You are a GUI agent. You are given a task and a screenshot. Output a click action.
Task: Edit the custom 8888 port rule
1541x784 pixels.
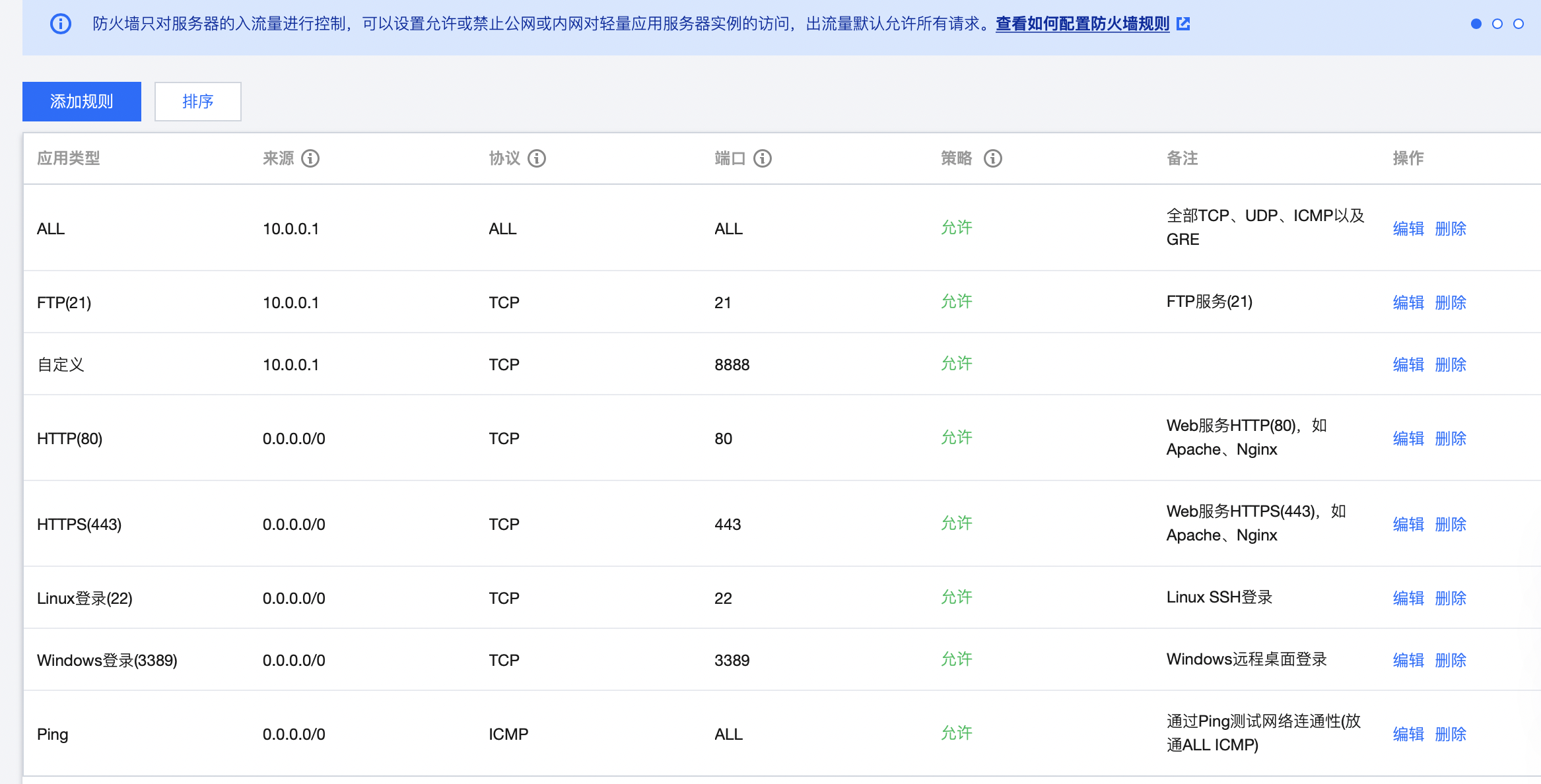pyautogui.click(x=1408, y=365)
